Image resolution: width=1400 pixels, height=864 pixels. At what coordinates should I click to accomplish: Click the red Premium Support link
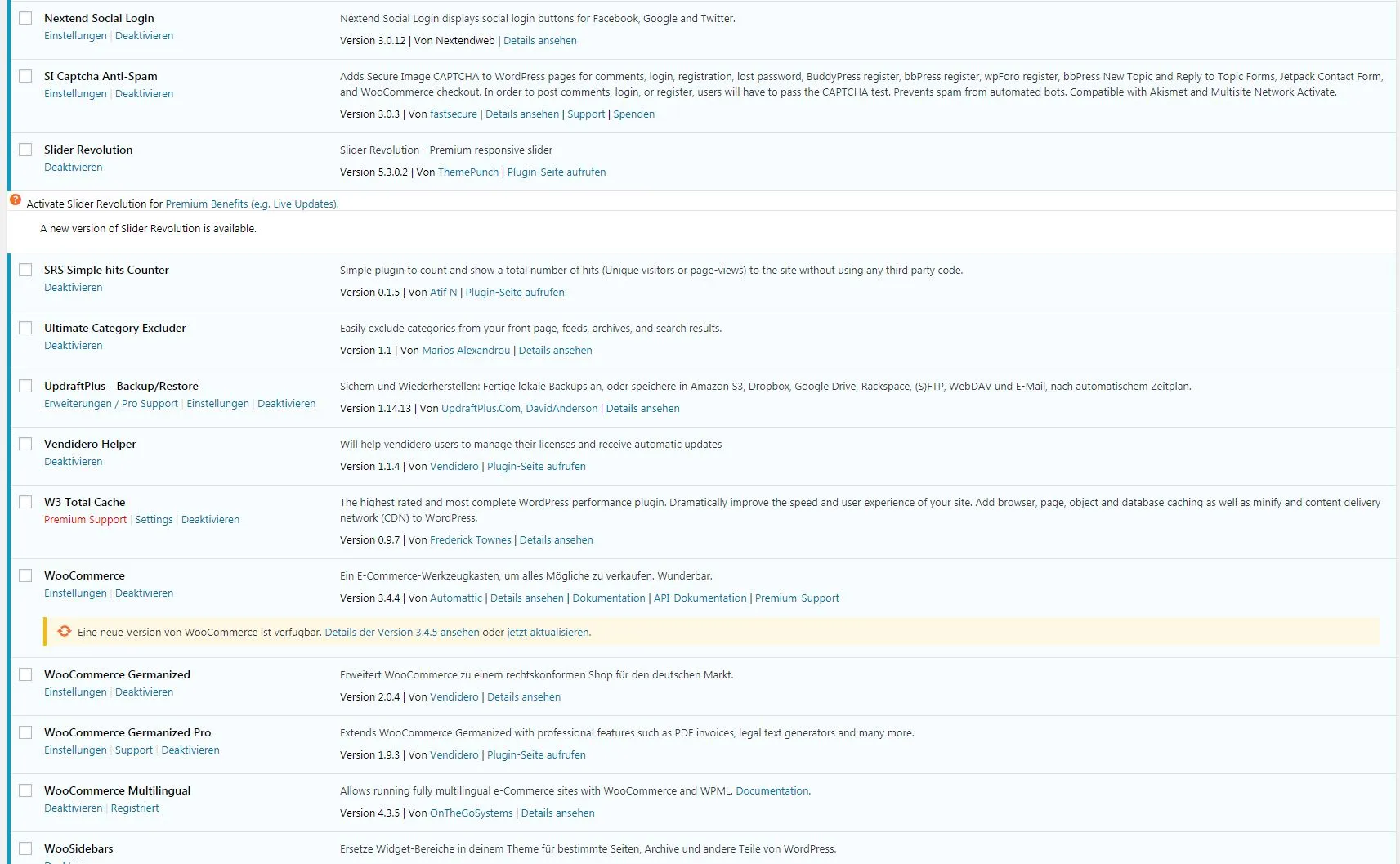86,520
